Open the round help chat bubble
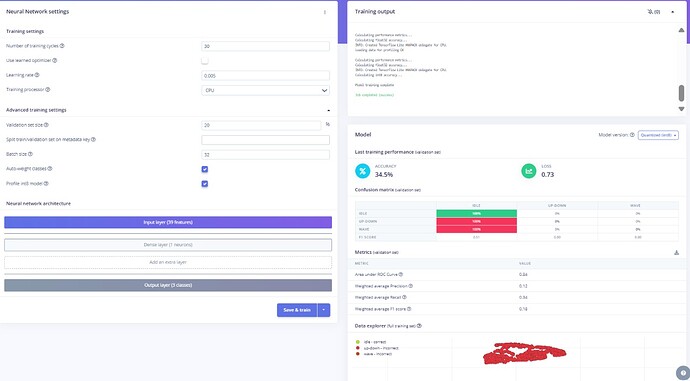The height and width of the screenshot is (381, 690). click(x=683, y=373)
